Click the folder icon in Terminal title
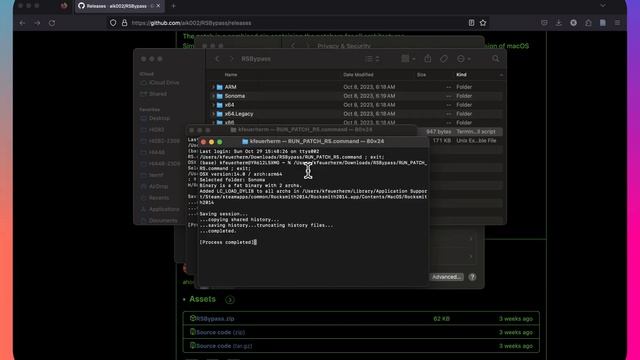 point(245,141)
